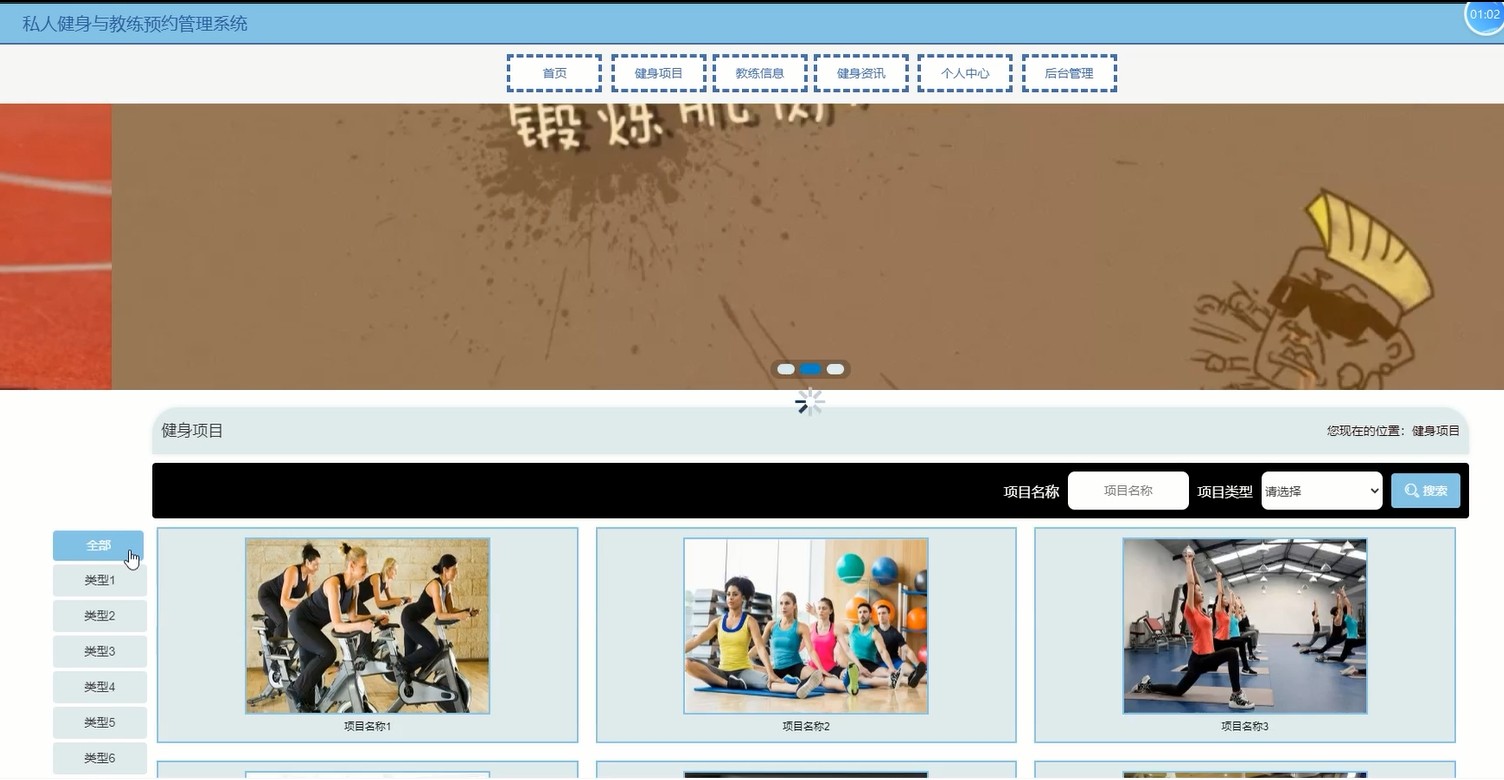Switch to the first carousel slide indicator

click(x=786, y=369)
